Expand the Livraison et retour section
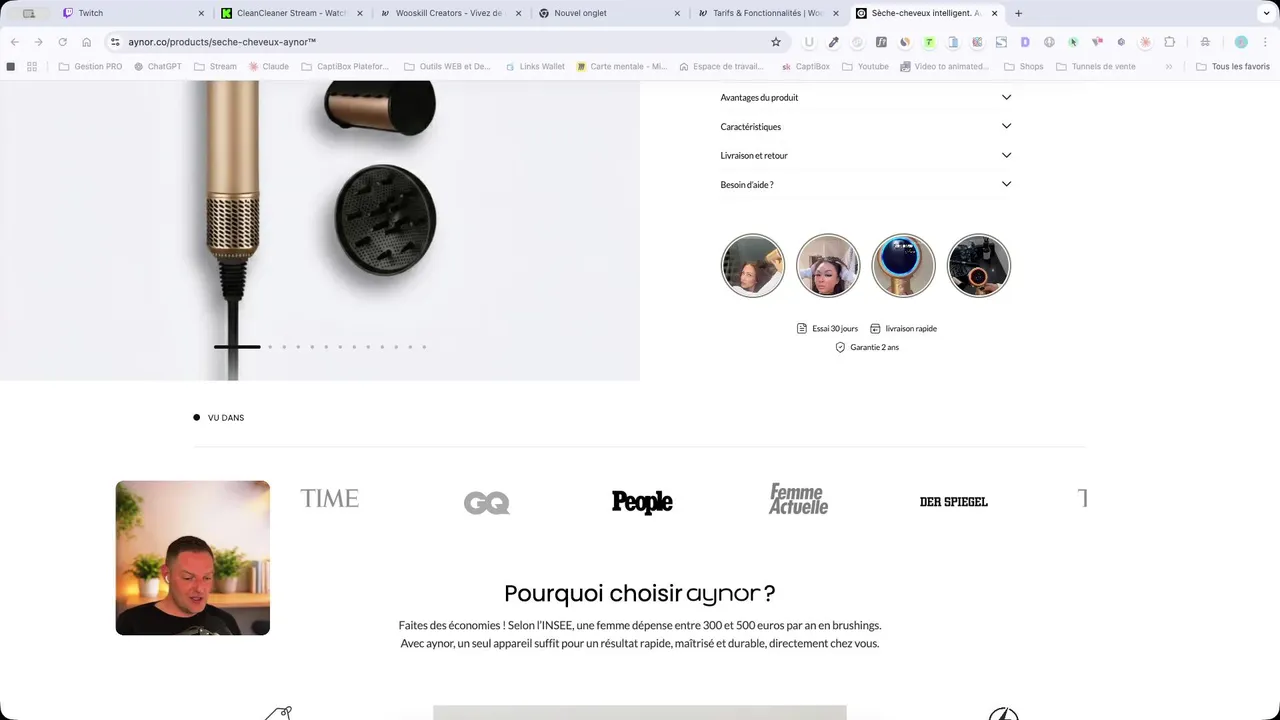1280x720 pixels. pyautogui.click(x=866, y=155)
